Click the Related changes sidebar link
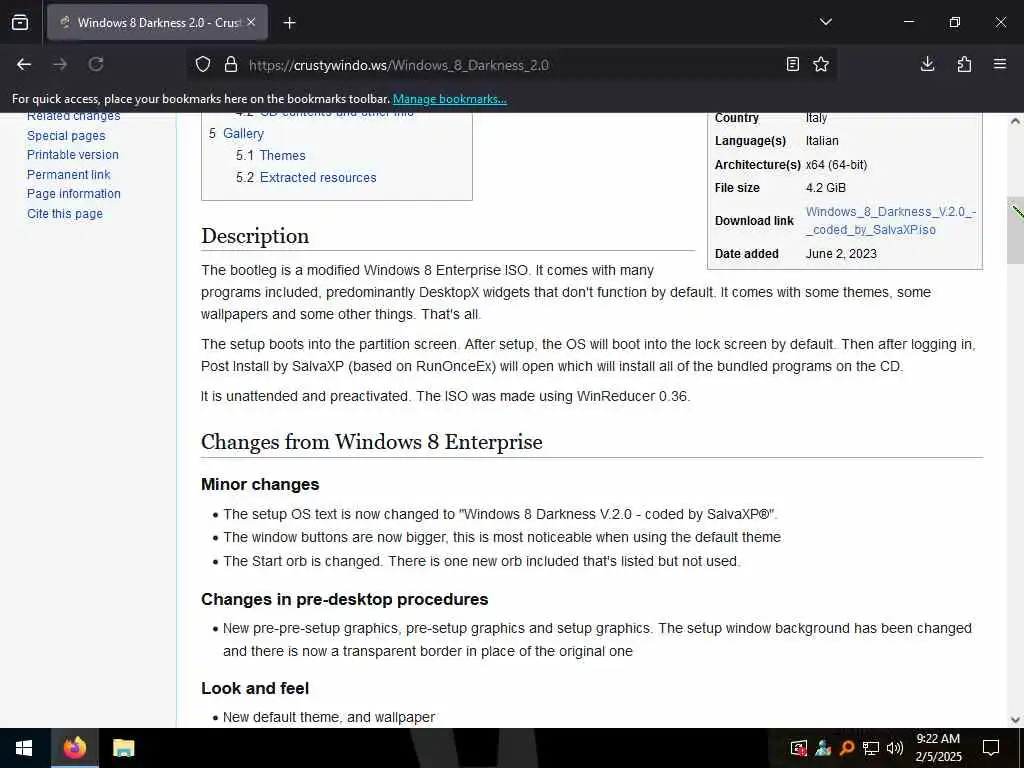 click(x=73, y=117)
